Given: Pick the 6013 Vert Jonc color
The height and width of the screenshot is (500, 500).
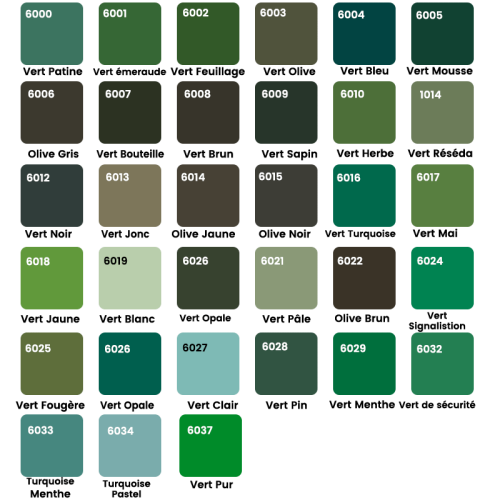Looking at the screenshot, I should [130, 196].
